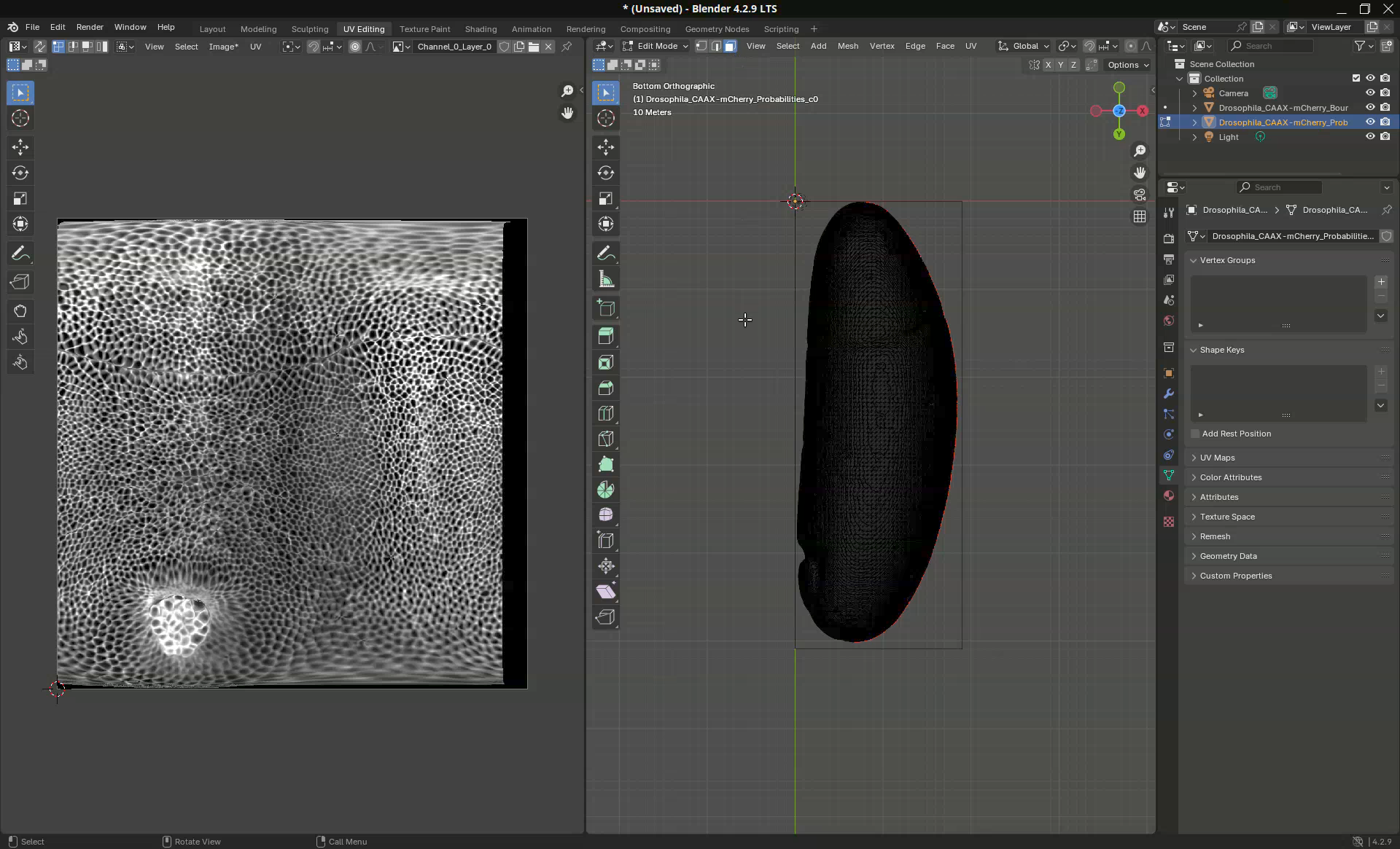Hide the Light object in outliner

coord(1370,137)
